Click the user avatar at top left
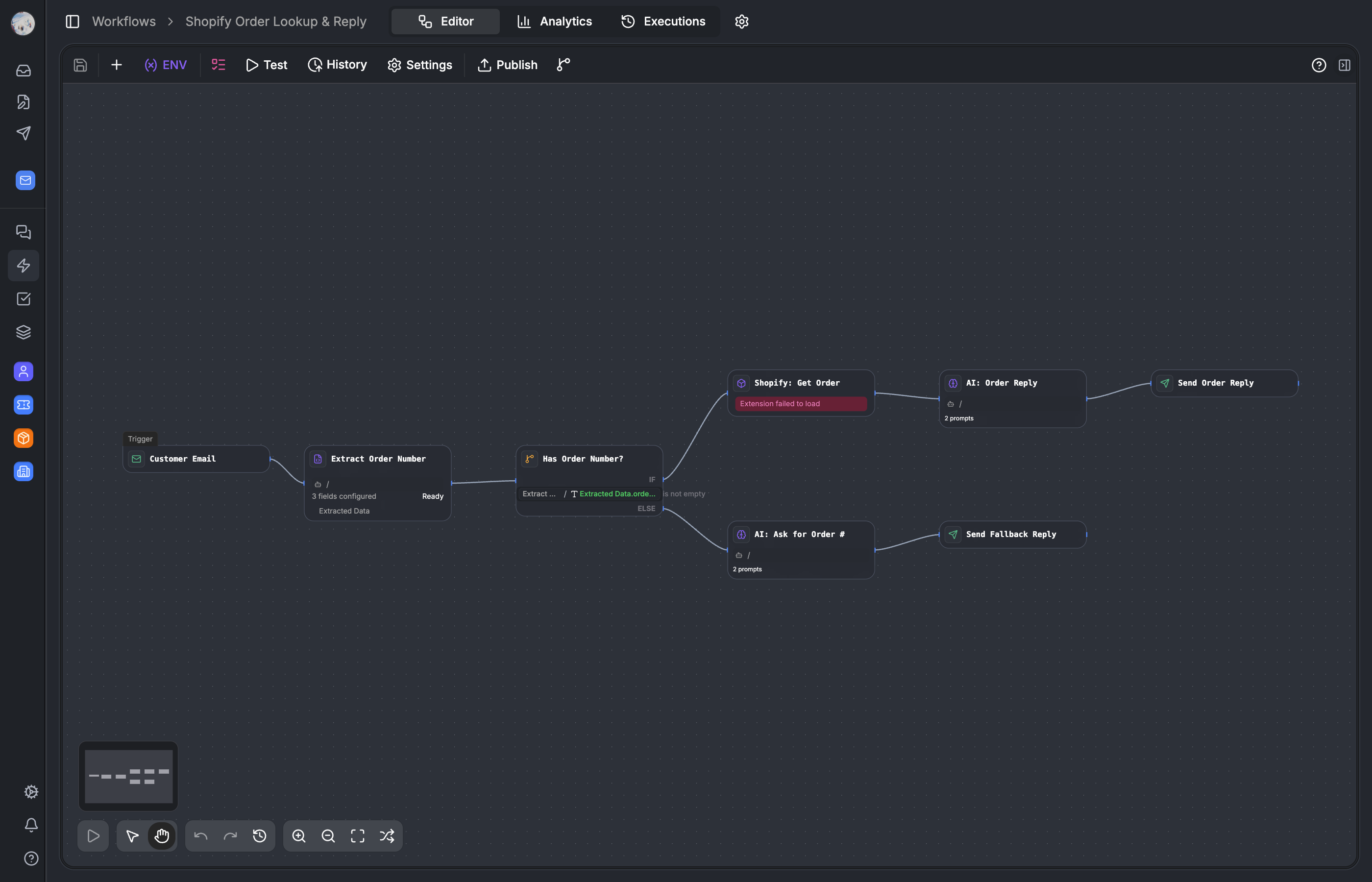This screenshot has width=1372, height=882. pos(23,23)
